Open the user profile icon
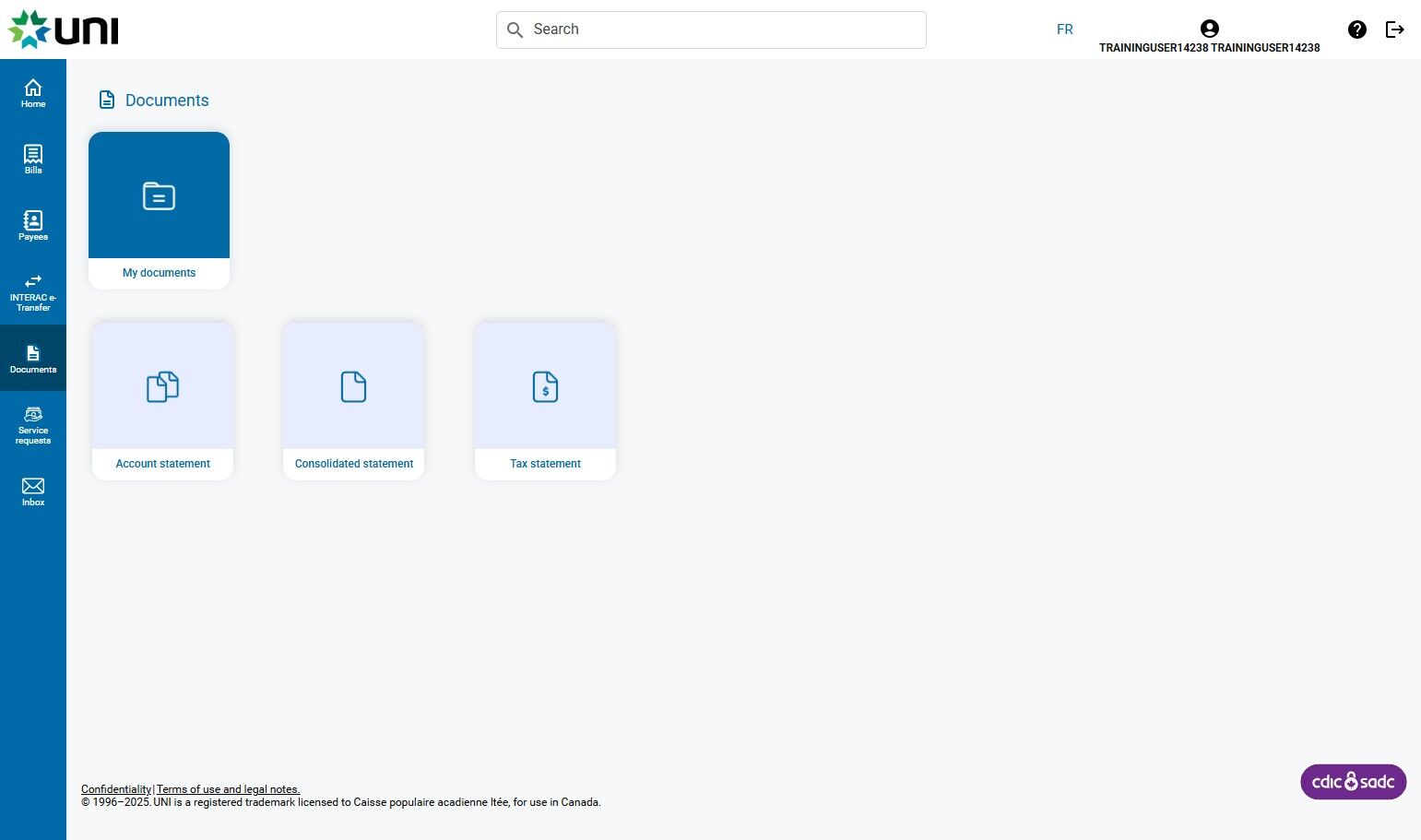1421x840 pixels. [1210, 29]
